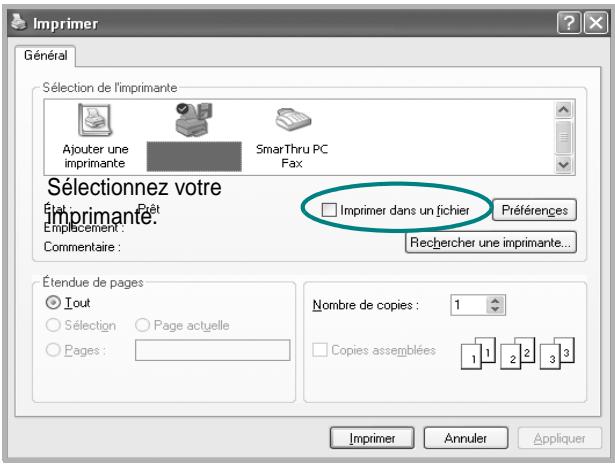
Task: Click the Commentaire label
Action: pos(82,247)
